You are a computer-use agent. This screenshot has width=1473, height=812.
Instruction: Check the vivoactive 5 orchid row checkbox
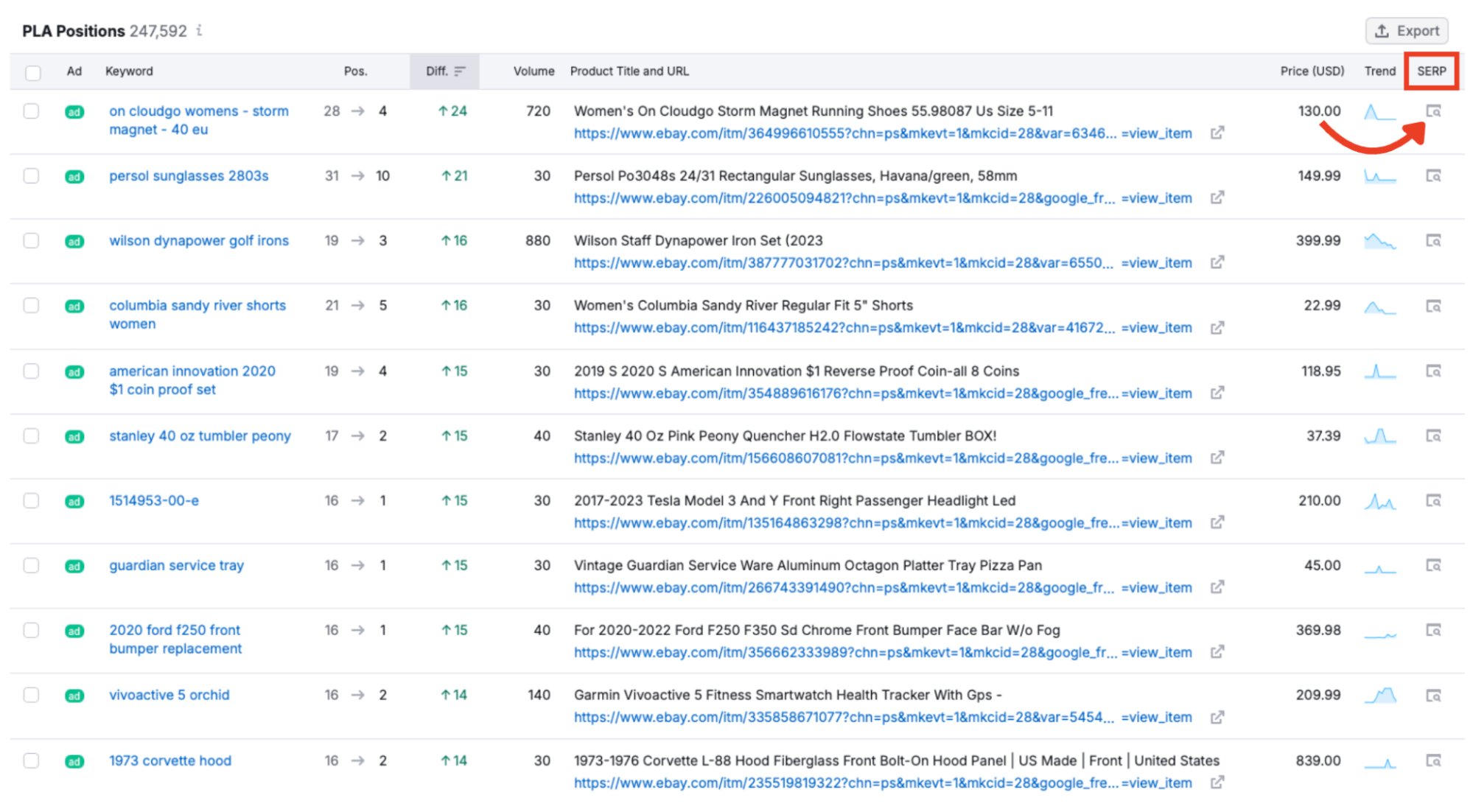click(x=32, y=695)
